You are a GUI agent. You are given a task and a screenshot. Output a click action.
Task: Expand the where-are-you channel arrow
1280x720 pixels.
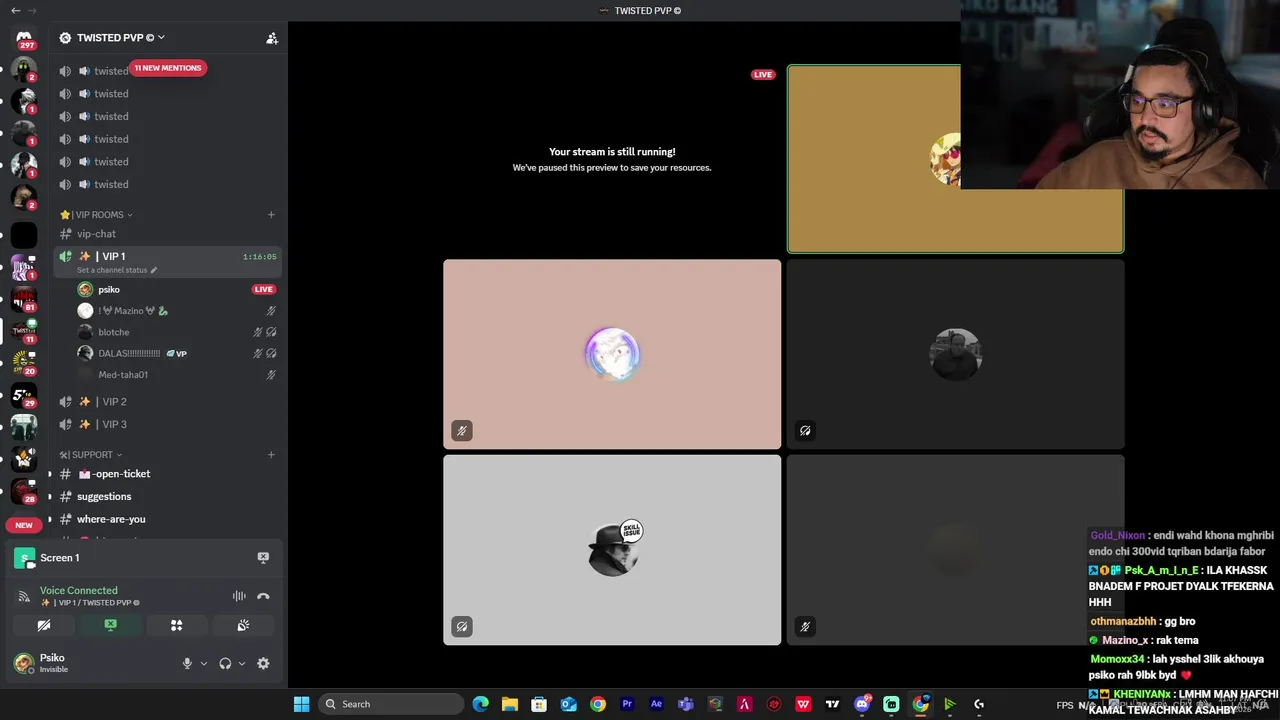click(50, 519)
